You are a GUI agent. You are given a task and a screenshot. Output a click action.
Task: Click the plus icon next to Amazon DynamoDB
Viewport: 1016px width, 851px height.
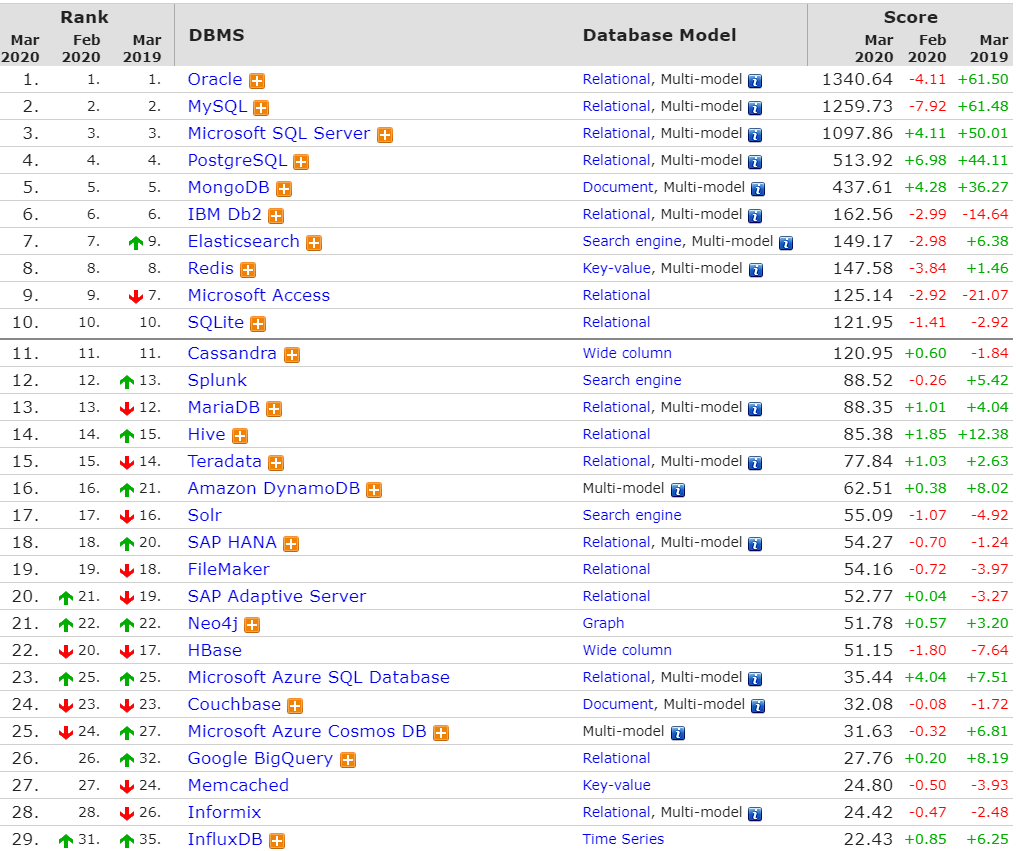coord(374,490)
